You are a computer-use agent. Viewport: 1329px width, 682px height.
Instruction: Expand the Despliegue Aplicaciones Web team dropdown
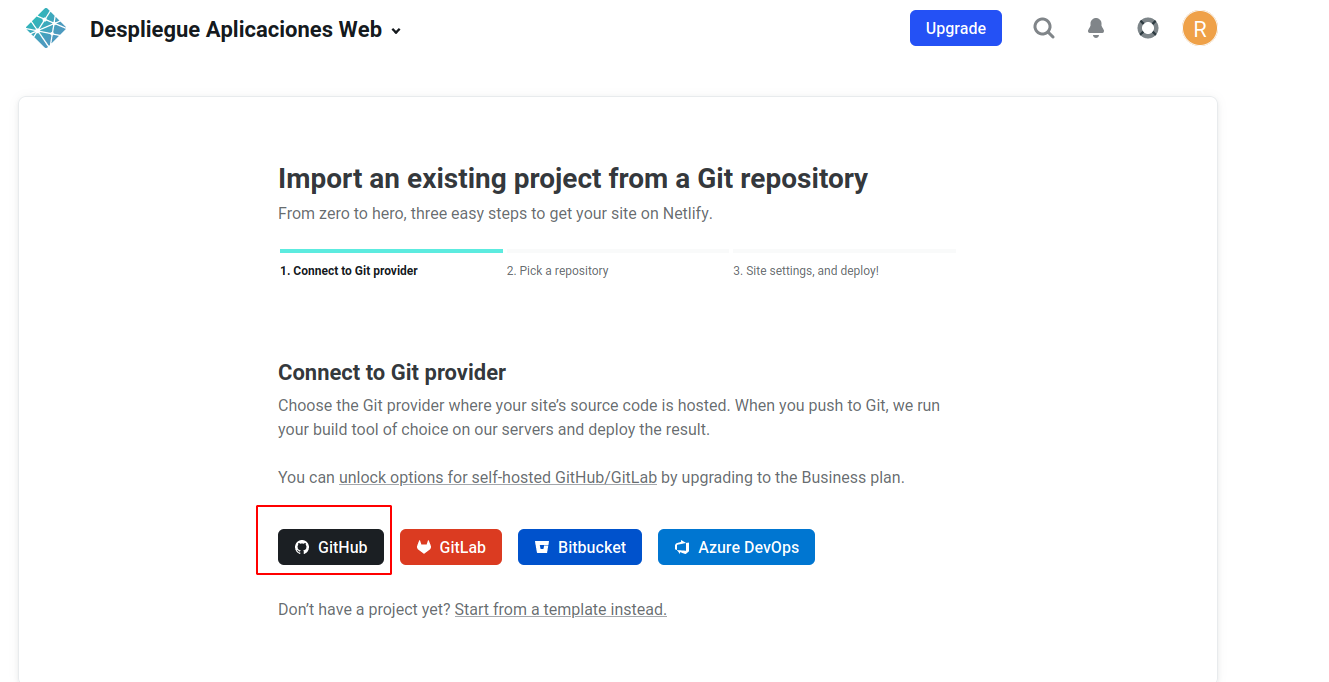396,31
